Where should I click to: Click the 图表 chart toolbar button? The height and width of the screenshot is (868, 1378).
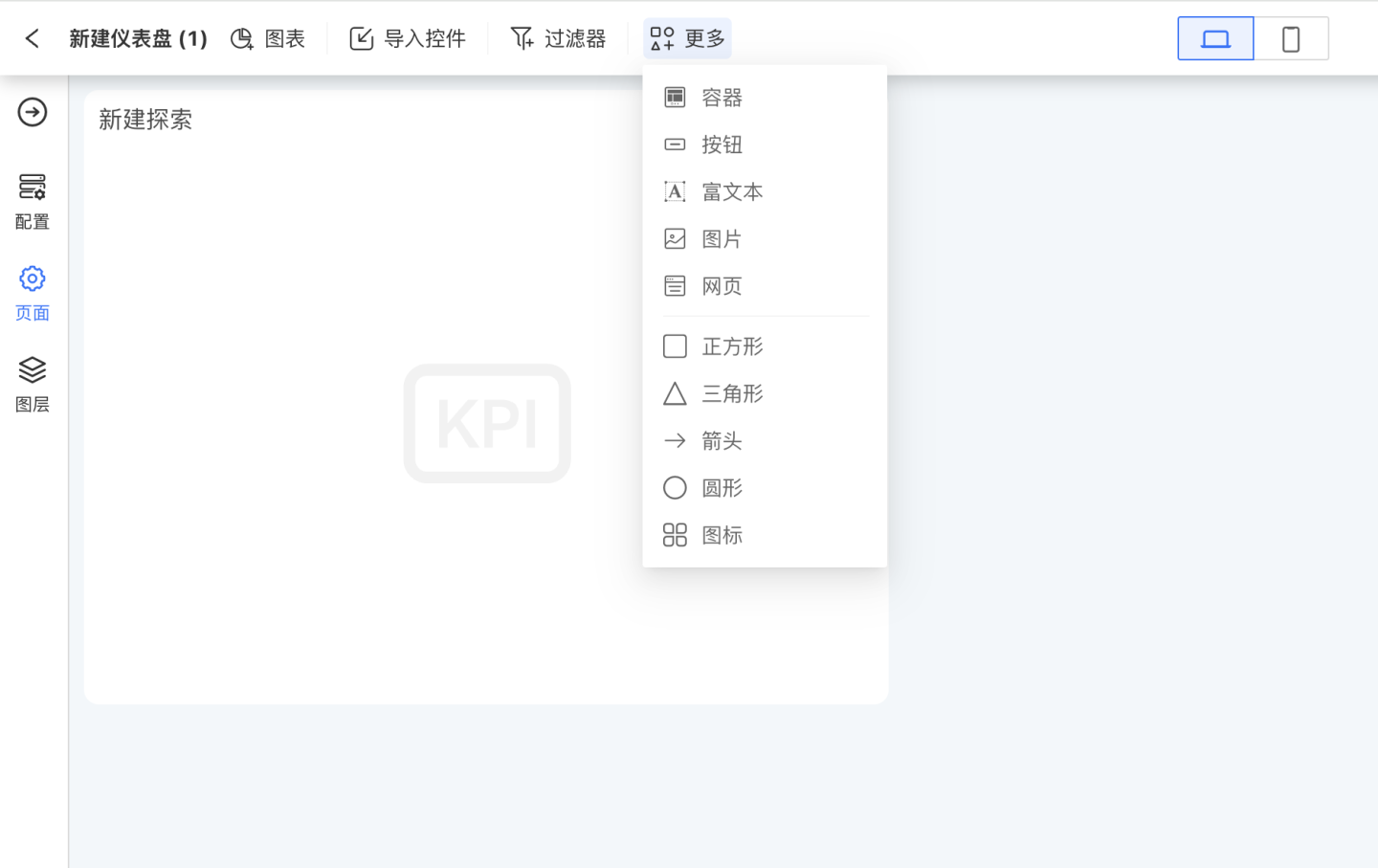point(269,38)
